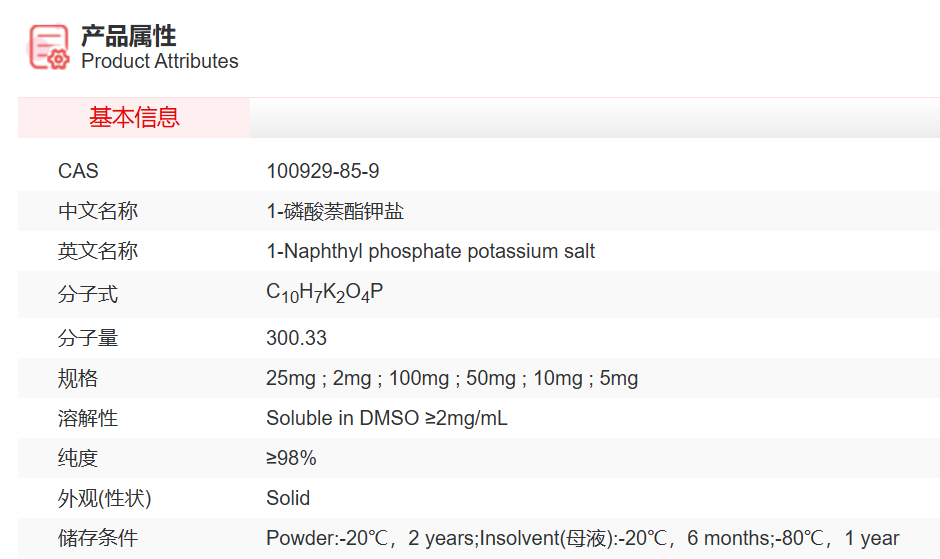This screenshot has width=940, height=559.
Task: Click the Soluble in DMSO solubility text
Action: click(387, 418)
